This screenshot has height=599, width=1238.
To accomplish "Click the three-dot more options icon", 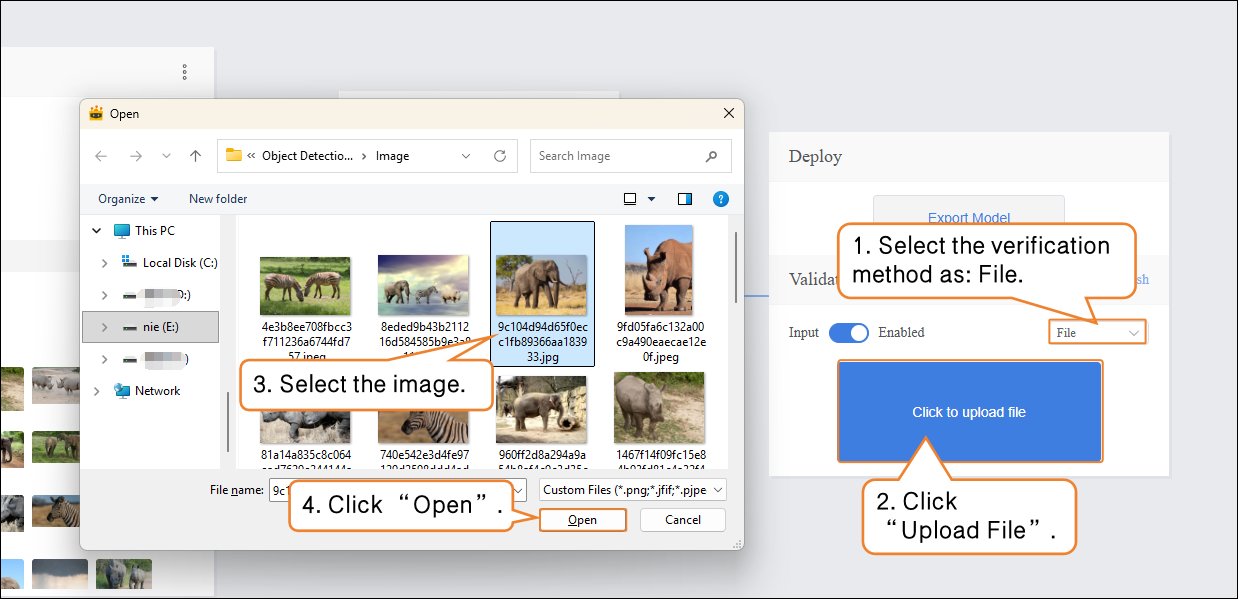I will 185,72.
